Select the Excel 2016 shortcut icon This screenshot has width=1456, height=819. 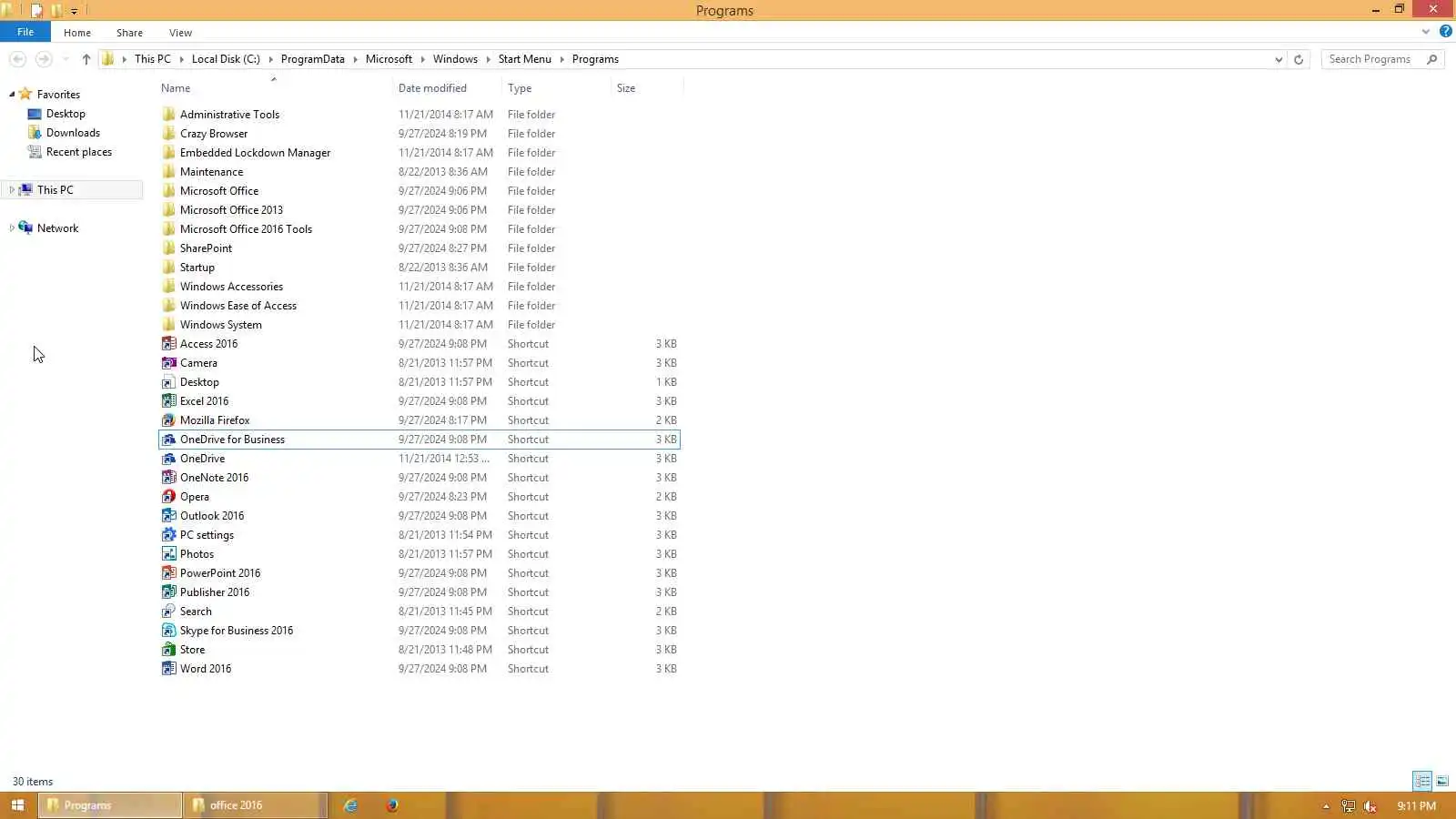pyautogui.click(x=168, y=401)
